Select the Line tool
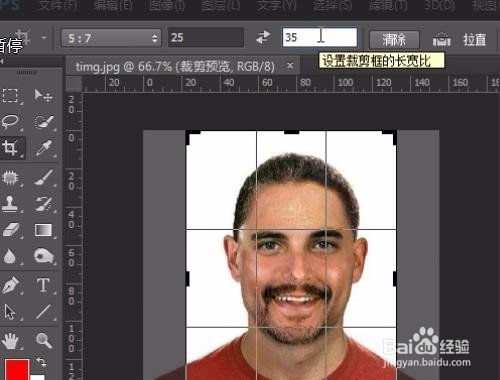Viewport: 500px width, 380px height. (x=43, y=312)
